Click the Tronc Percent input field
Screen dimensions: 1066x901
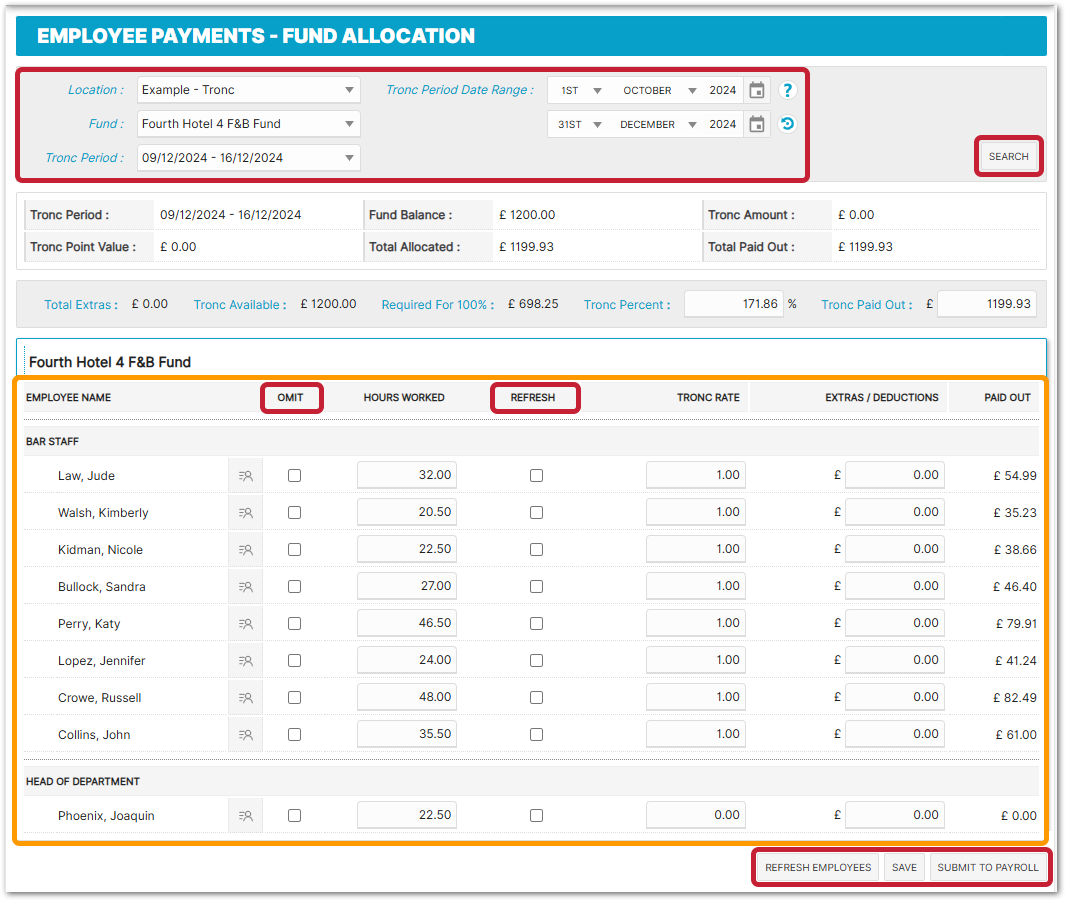point(733,304)
